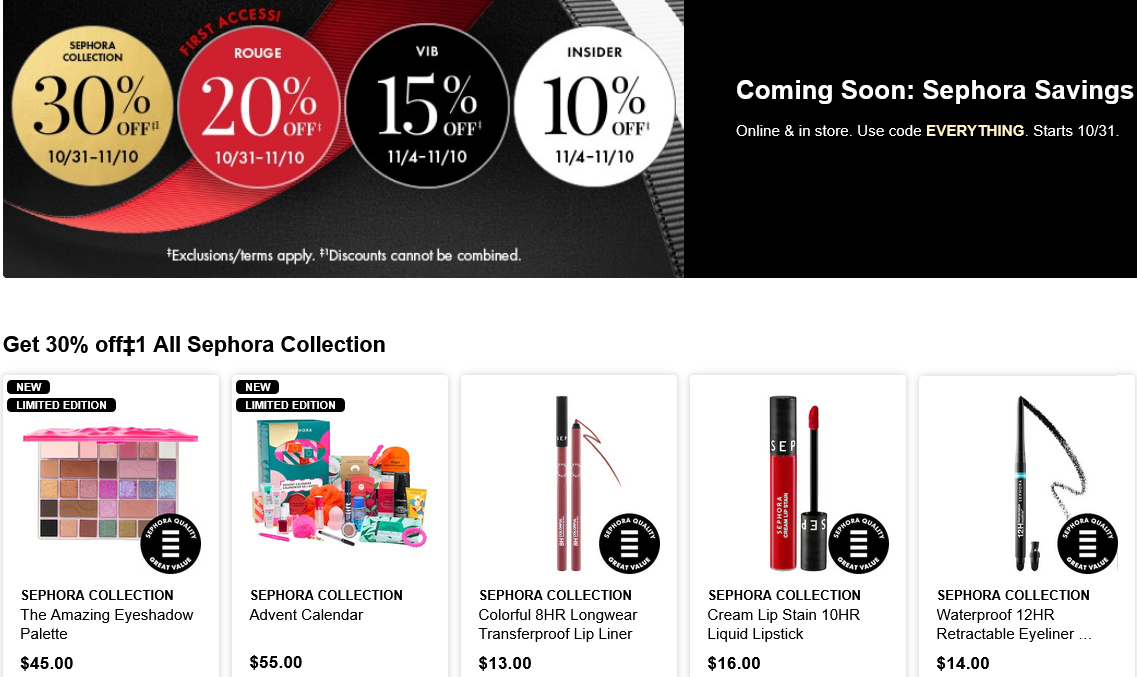This screenshot has width=1137, height=677.
Task: Click the Limited Edition tag on Advent Calendar
Action: 290,405
